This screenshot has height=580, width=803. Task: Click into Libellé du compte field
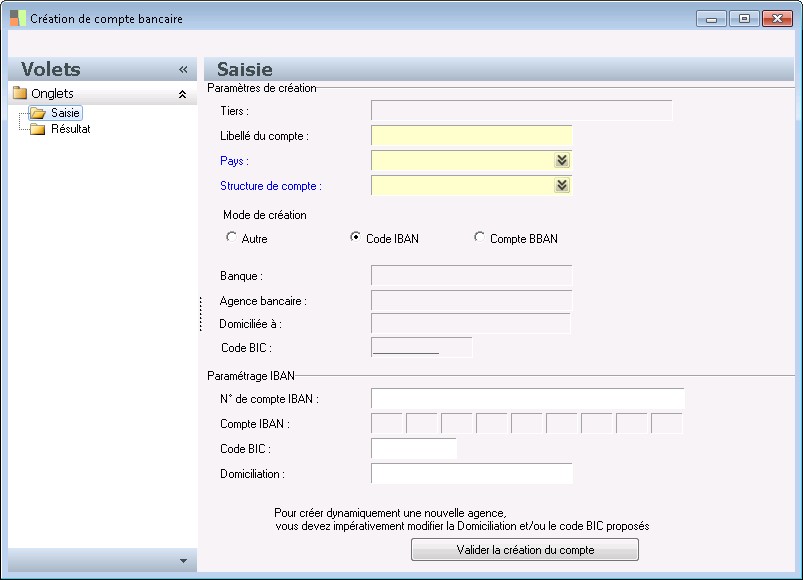point(471,135)
